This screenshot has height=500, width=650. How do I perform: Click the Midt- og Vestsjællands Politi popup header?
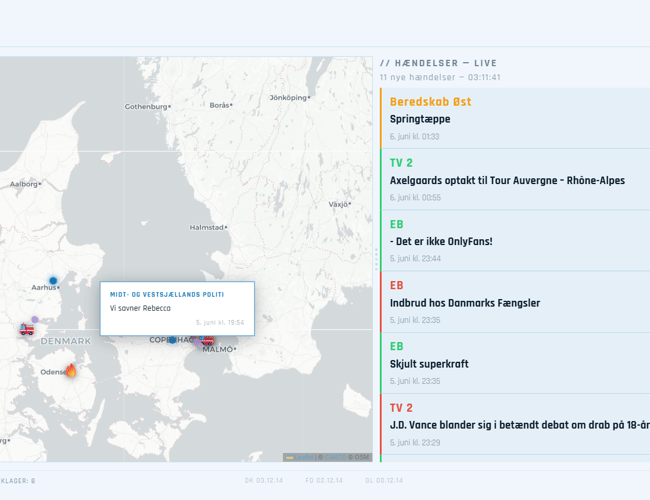167,294
